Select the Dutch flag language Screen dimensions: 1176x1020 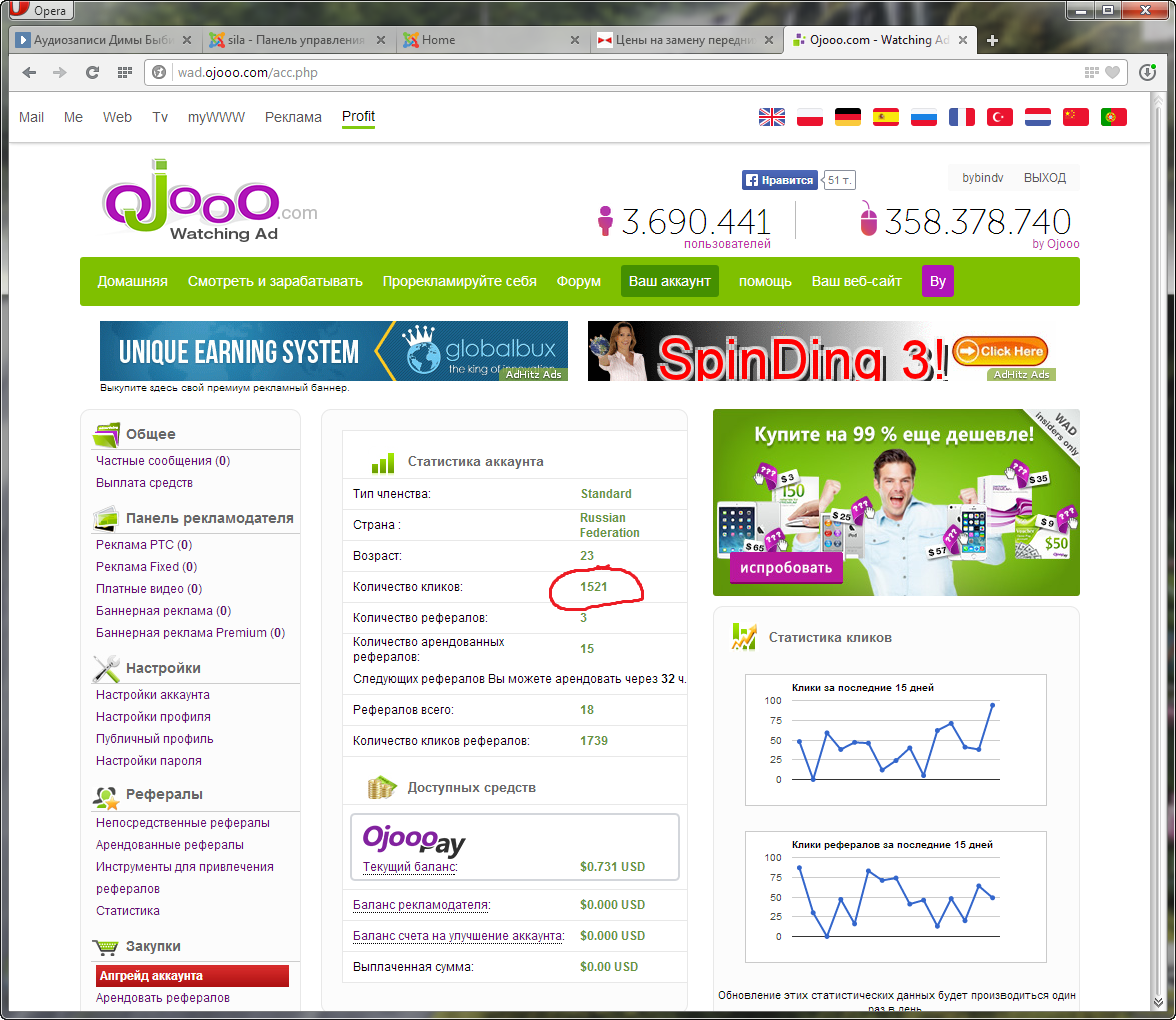(x=1038, y=117)
